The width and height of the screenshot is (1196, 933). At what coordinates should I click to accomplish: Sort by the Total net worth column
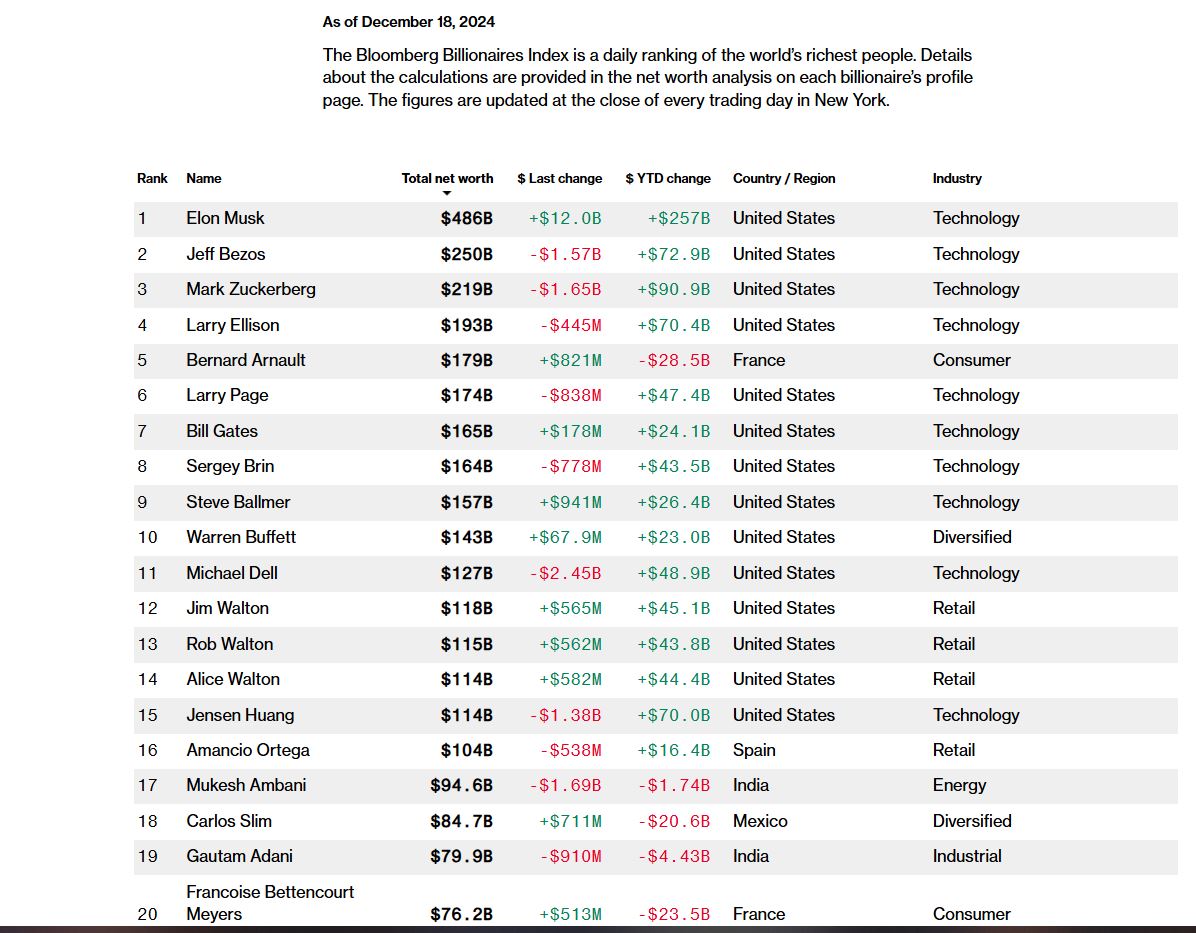point(447,178)
